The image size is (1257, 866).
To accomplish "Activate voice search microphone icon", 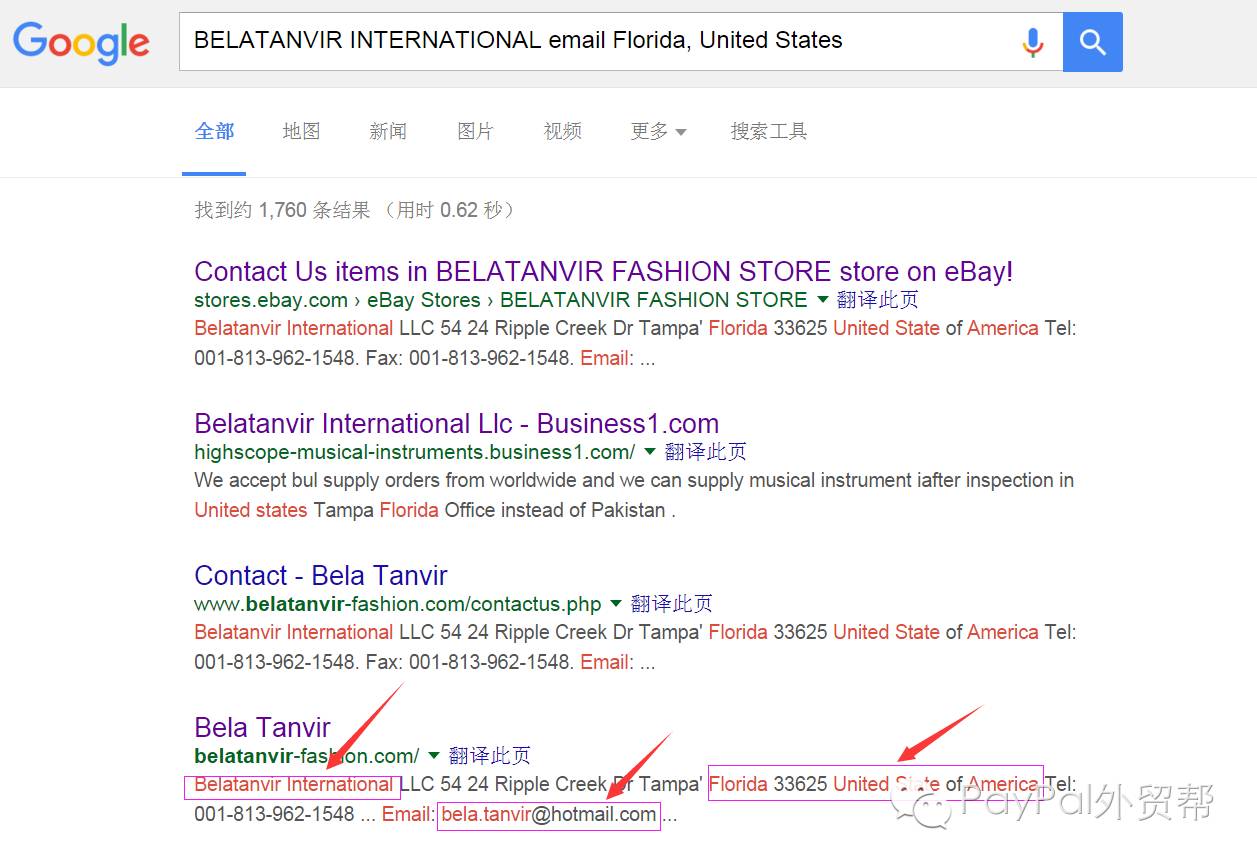I will tap(1033, 42).
